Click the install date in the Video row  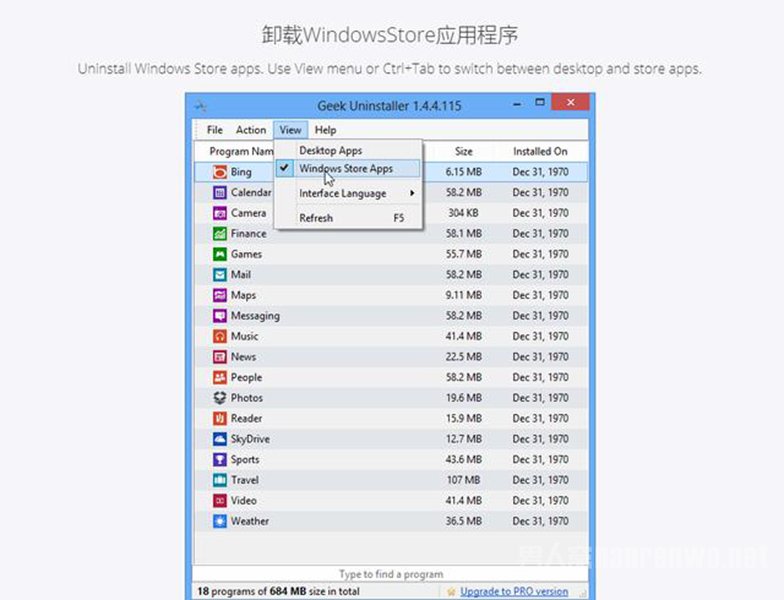[540, 500]
